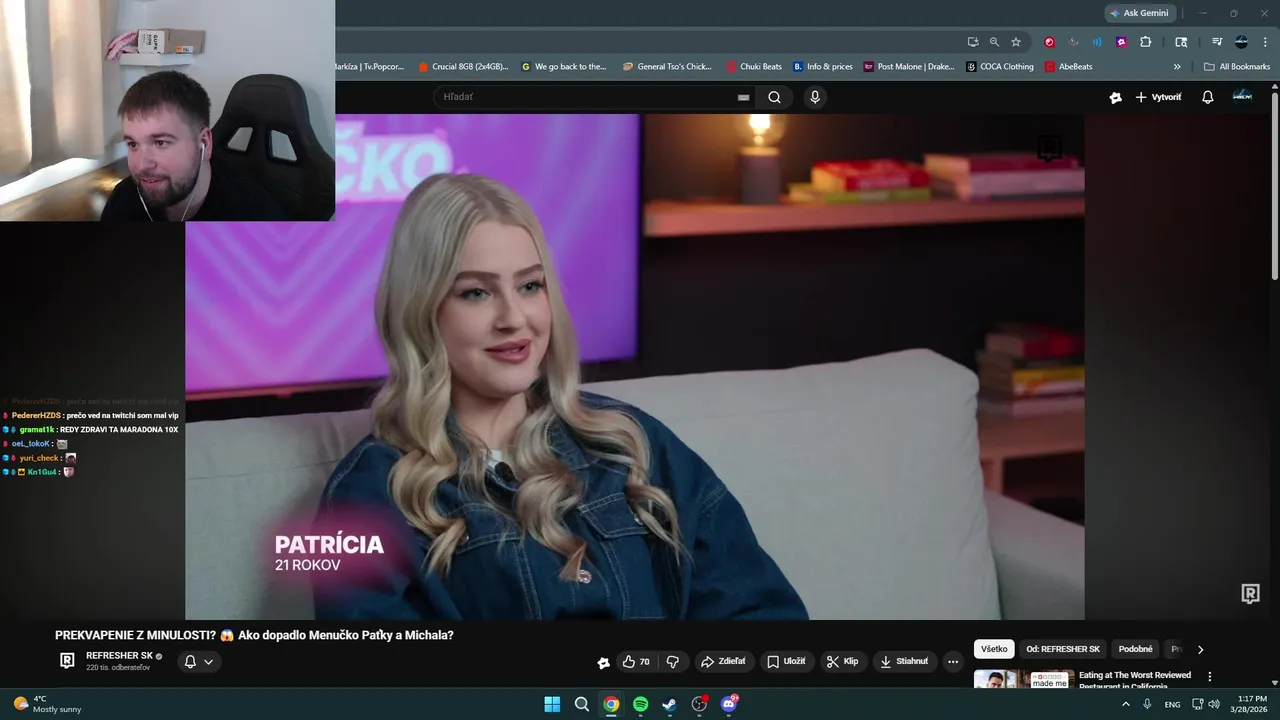Open the YouTube account avatar menu
This screenshot has width=1280, height=720.
1242,96
